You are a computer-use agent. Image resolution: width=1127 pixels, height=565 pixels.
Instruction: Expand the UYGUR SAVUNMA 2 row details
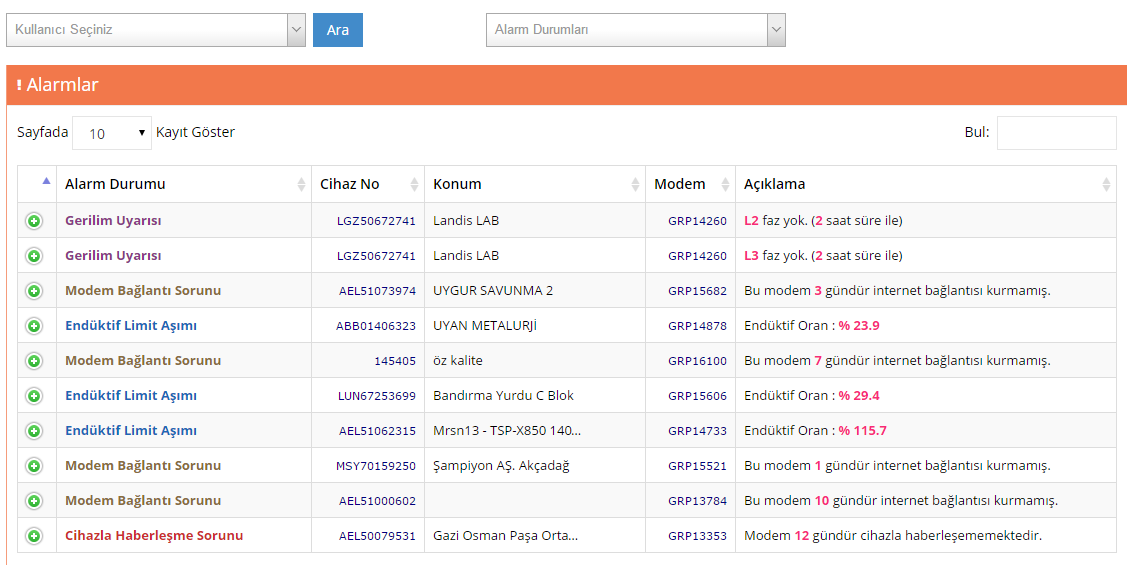(34, 291)
